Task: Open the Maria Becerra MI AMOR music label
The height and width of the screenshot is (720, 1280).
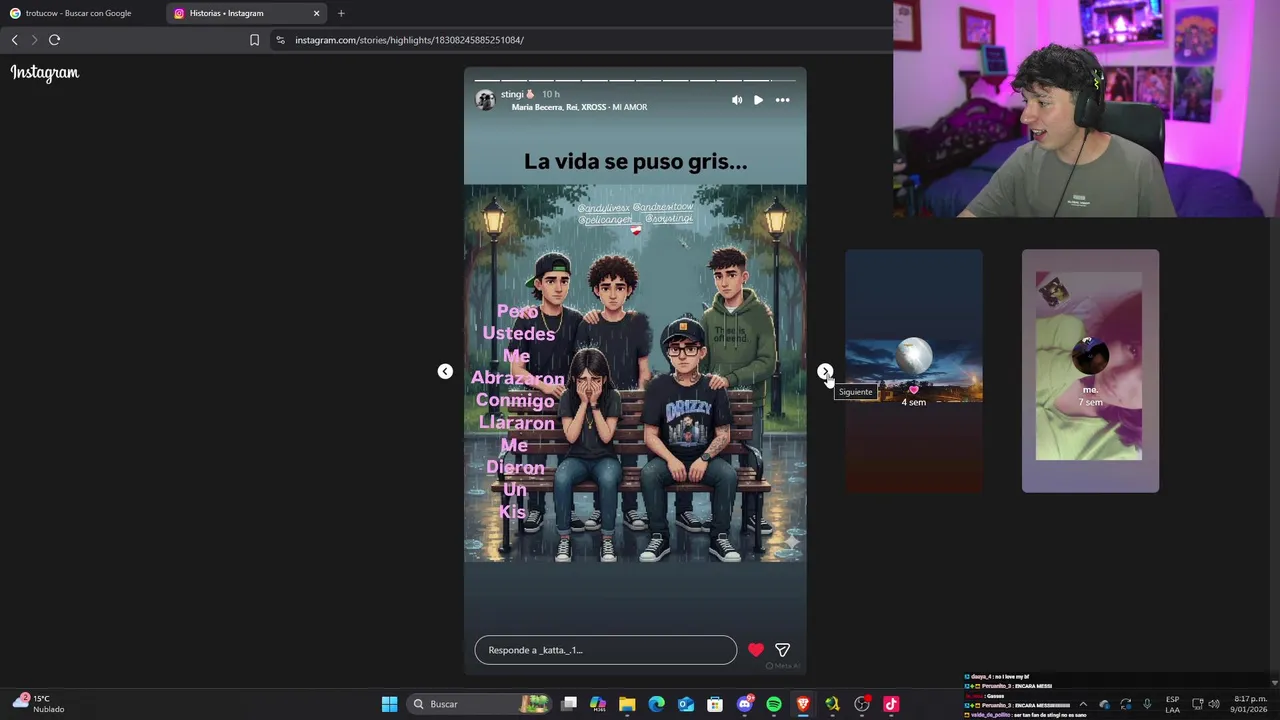Action: (x=579, y=107)
